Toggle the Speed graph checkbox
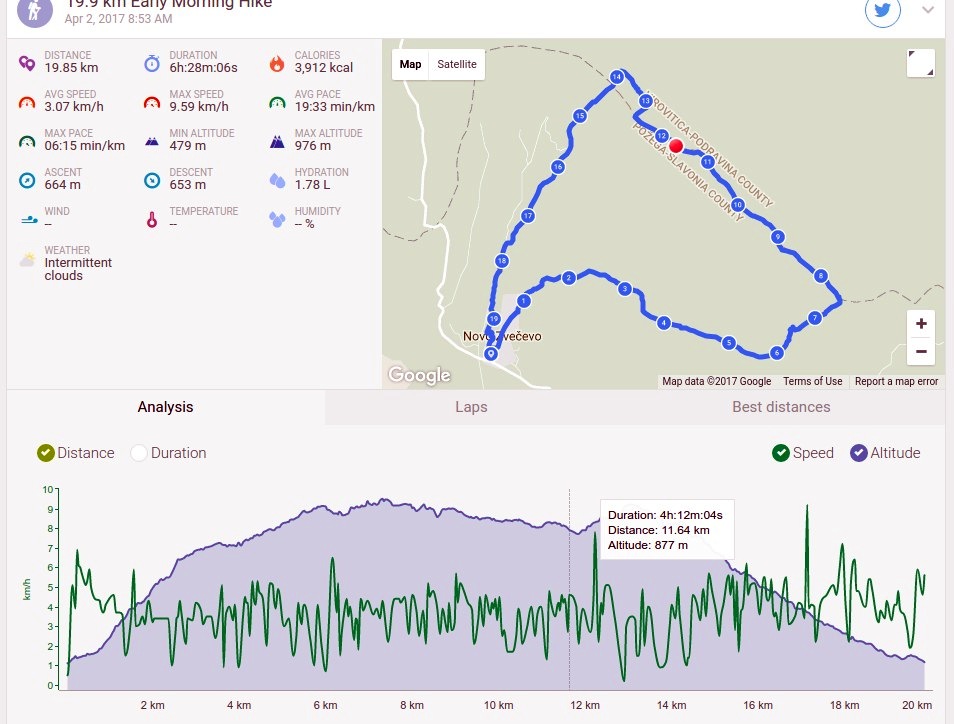Viewport: 954px width, 724px height. (x=781, y=453)
